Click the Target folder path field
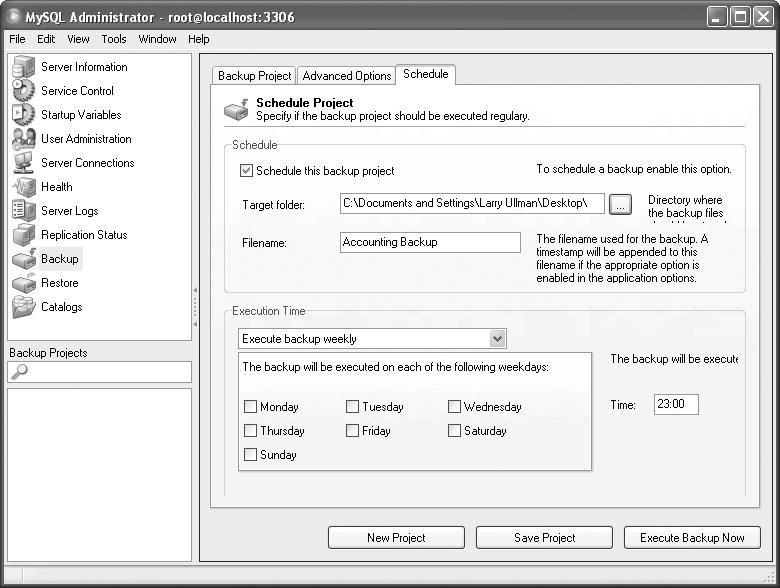780x588 pixels. tap(472, 203)
